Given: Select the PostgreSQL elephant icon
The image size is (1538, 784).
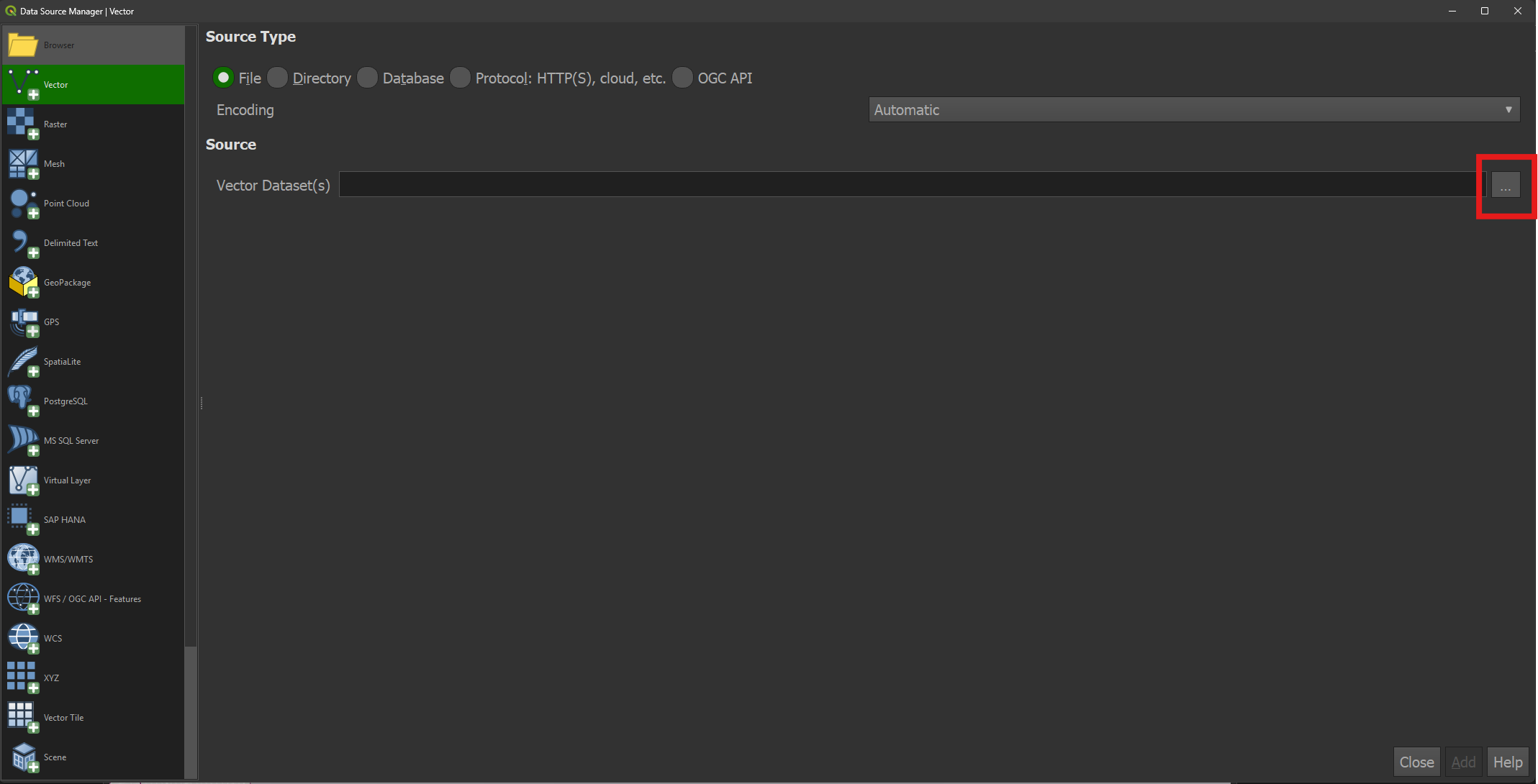Looking at the screenshot, I should (22, 401).
